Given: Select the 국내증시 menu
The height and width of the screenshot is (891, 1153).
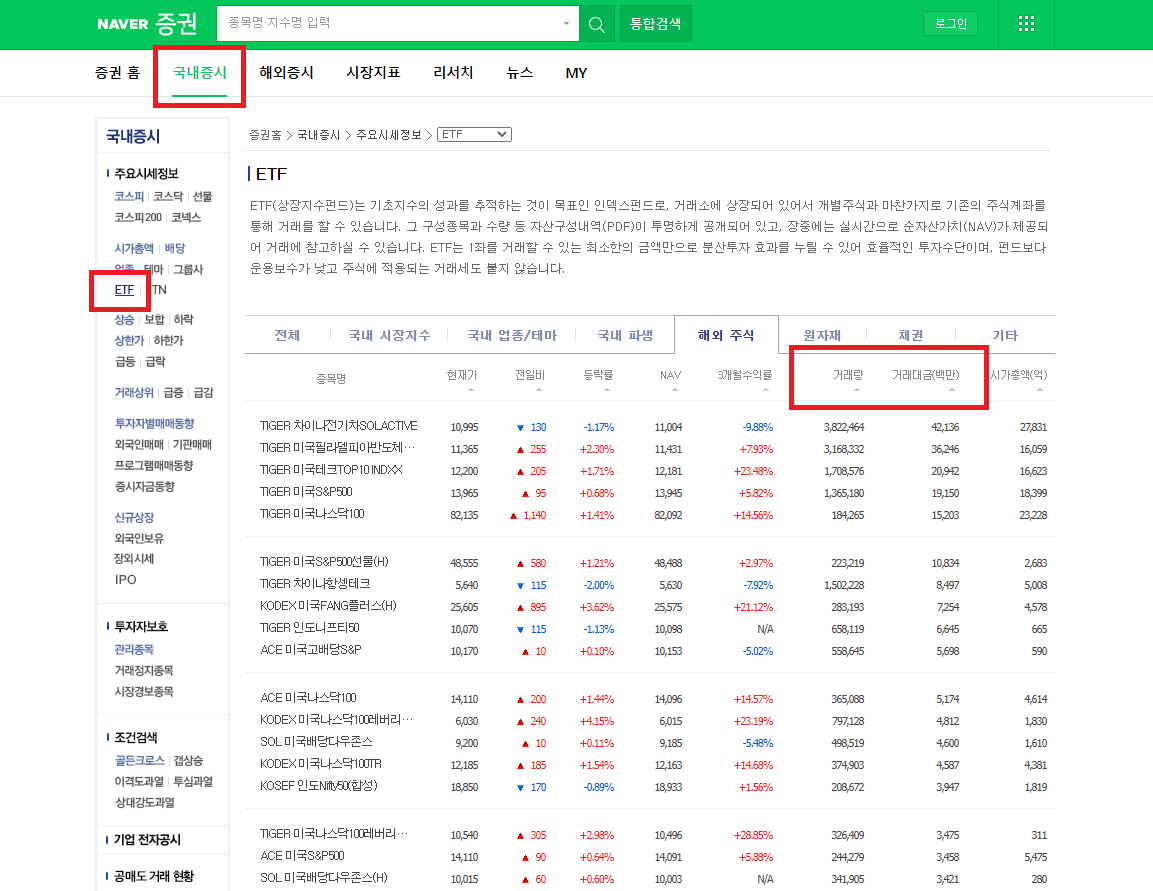Looking at the screenshot, I should tap(199, 73).
